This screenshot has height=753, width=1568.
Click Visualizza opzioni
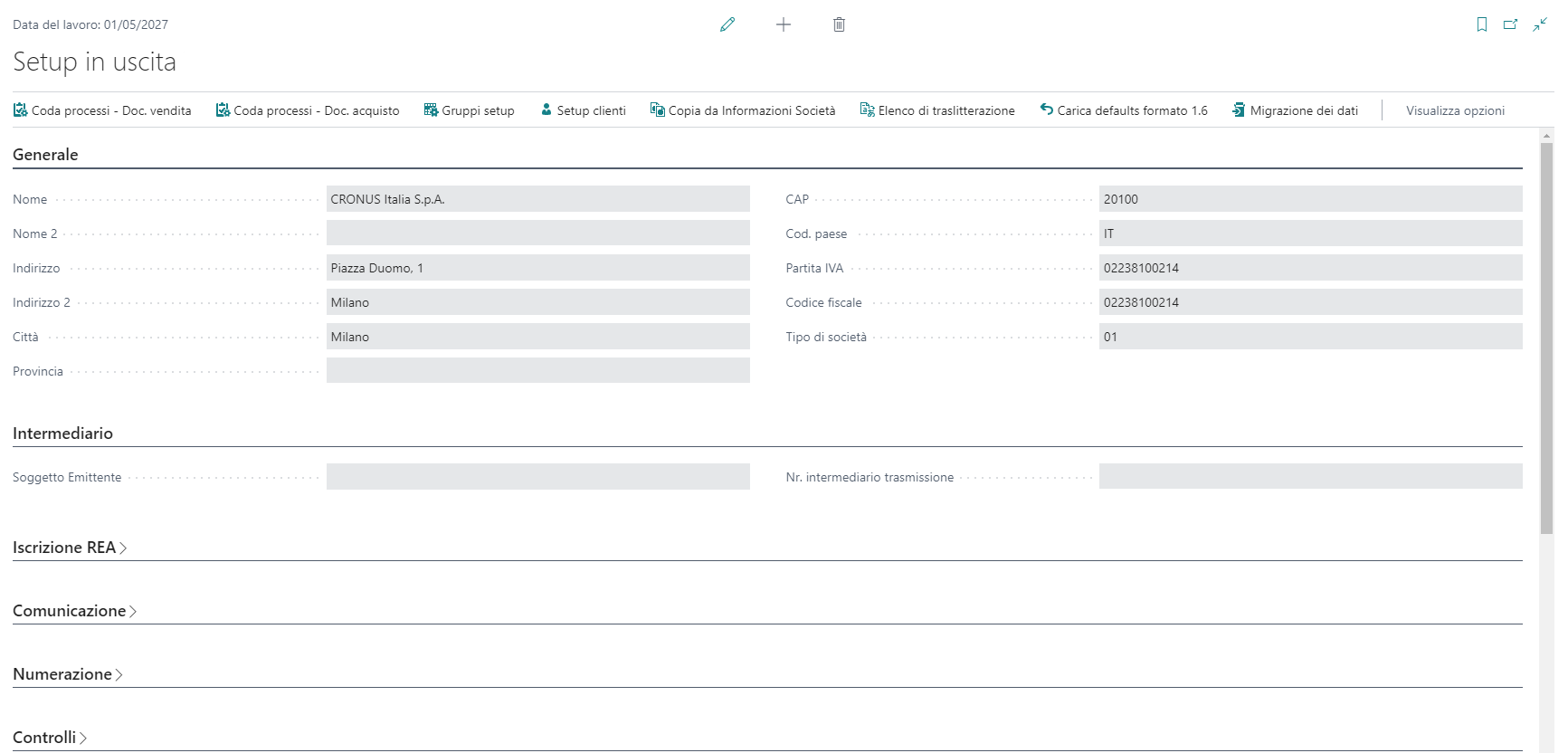pos(1455,110)
